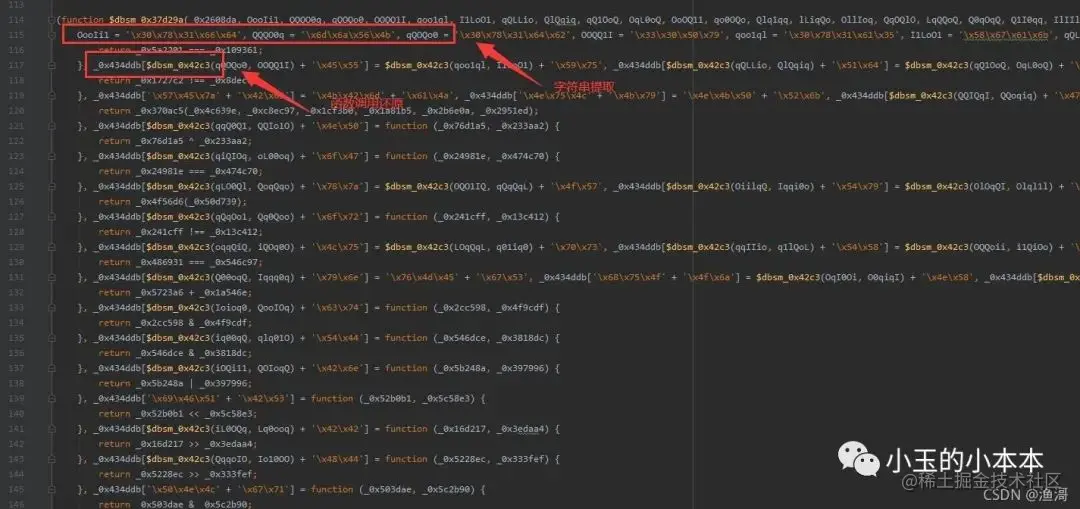Collapse the block starting at line 125
Image resolution: width=1080 pixels, height=509 pixels.
click(53, 186)
